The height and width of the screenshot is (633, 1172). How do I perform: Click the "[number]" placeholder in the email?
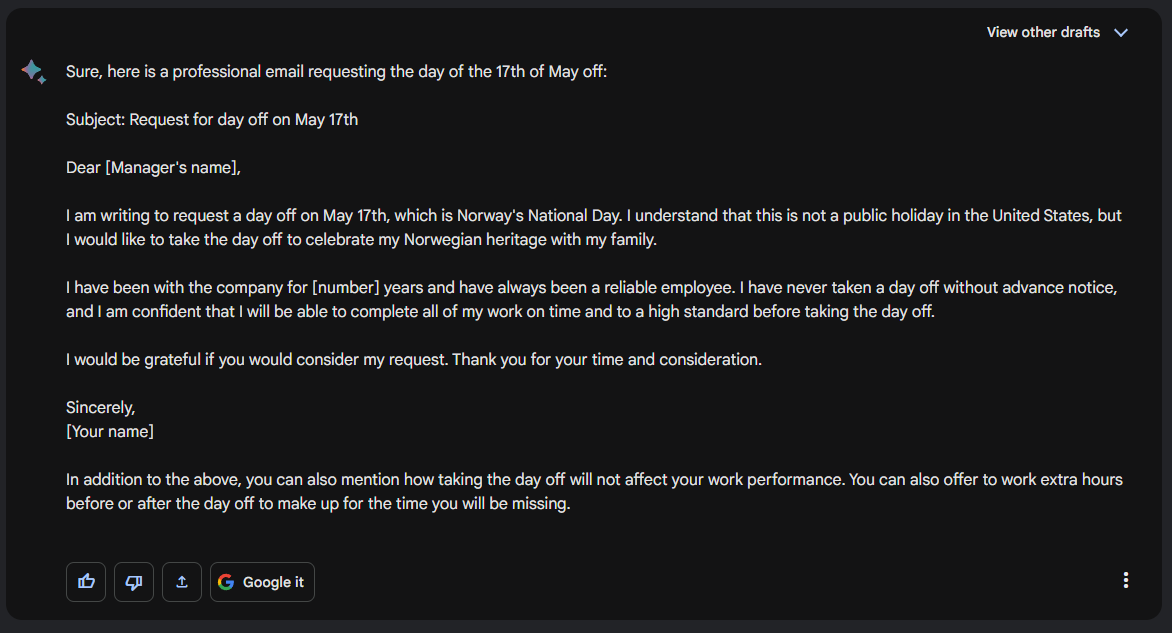(x=347, y=288)
